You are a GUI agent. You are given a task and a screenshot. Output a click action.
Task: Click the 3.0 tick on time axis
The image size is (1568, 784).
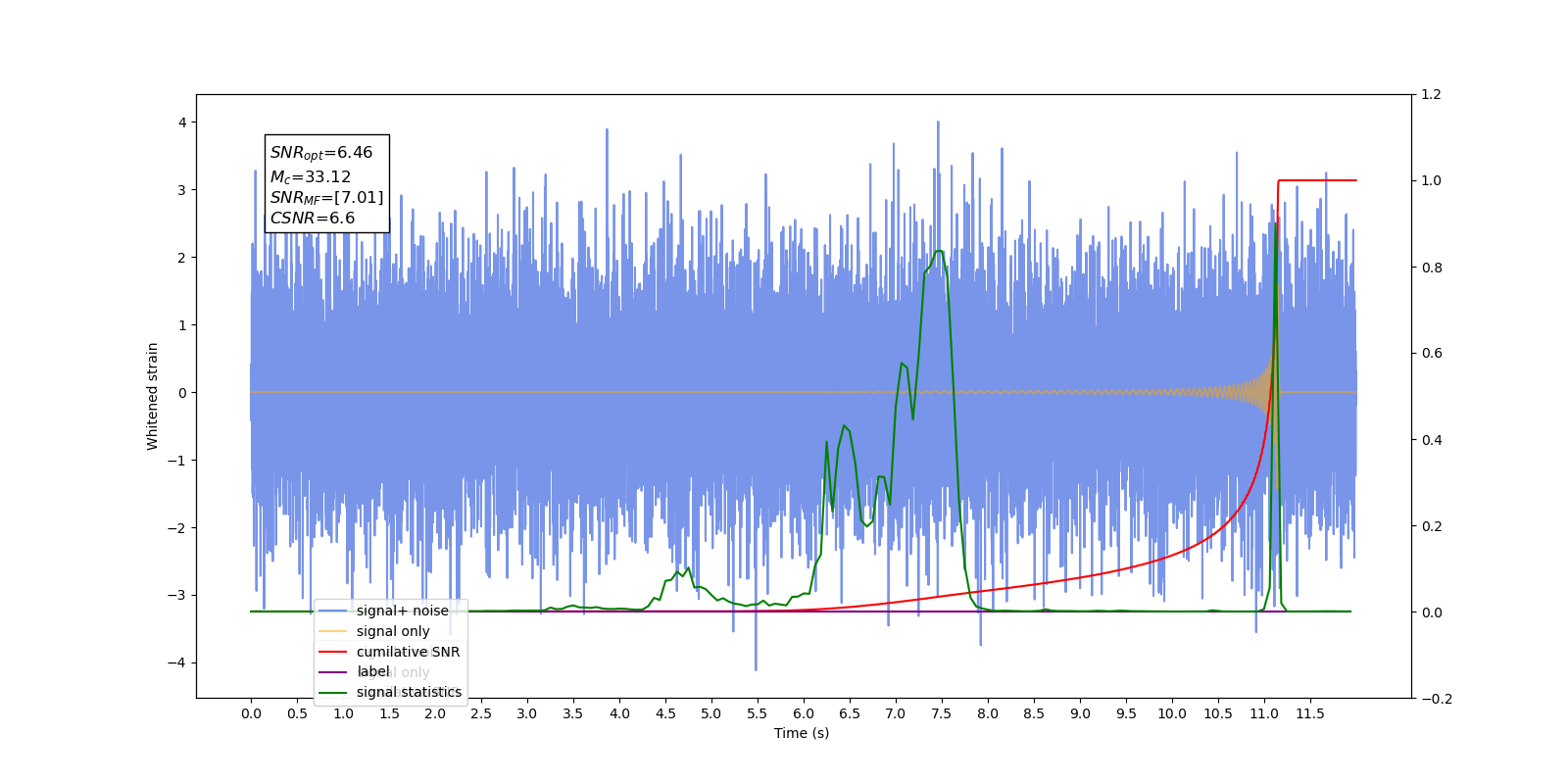526,713
